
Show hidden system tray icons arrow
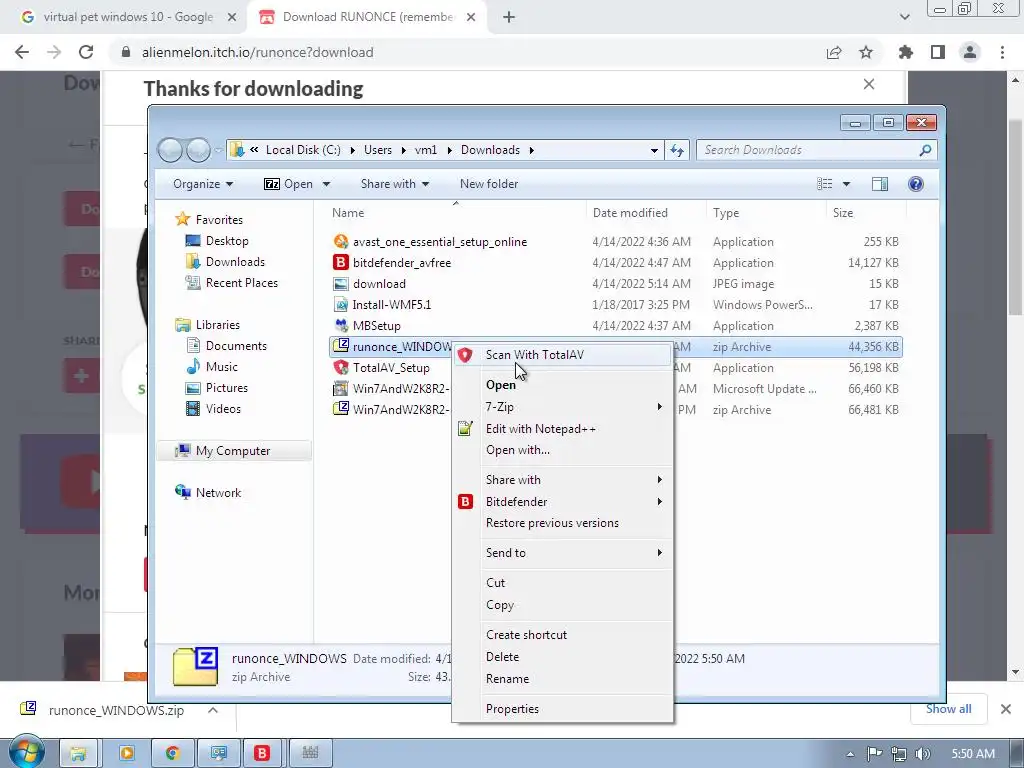pyautogui.click(x=850, y=754)
